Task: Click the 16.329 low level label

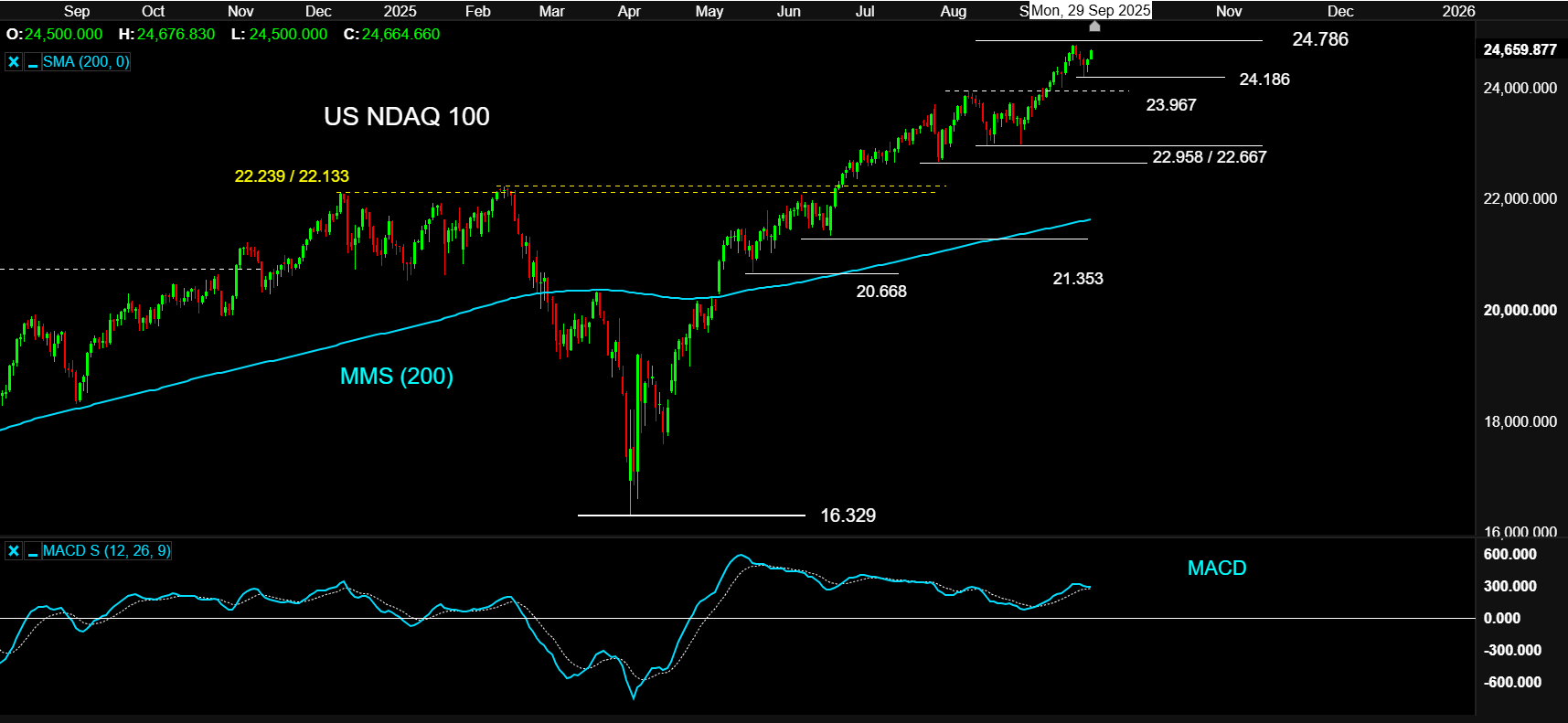Action: (x=848, y=516)
